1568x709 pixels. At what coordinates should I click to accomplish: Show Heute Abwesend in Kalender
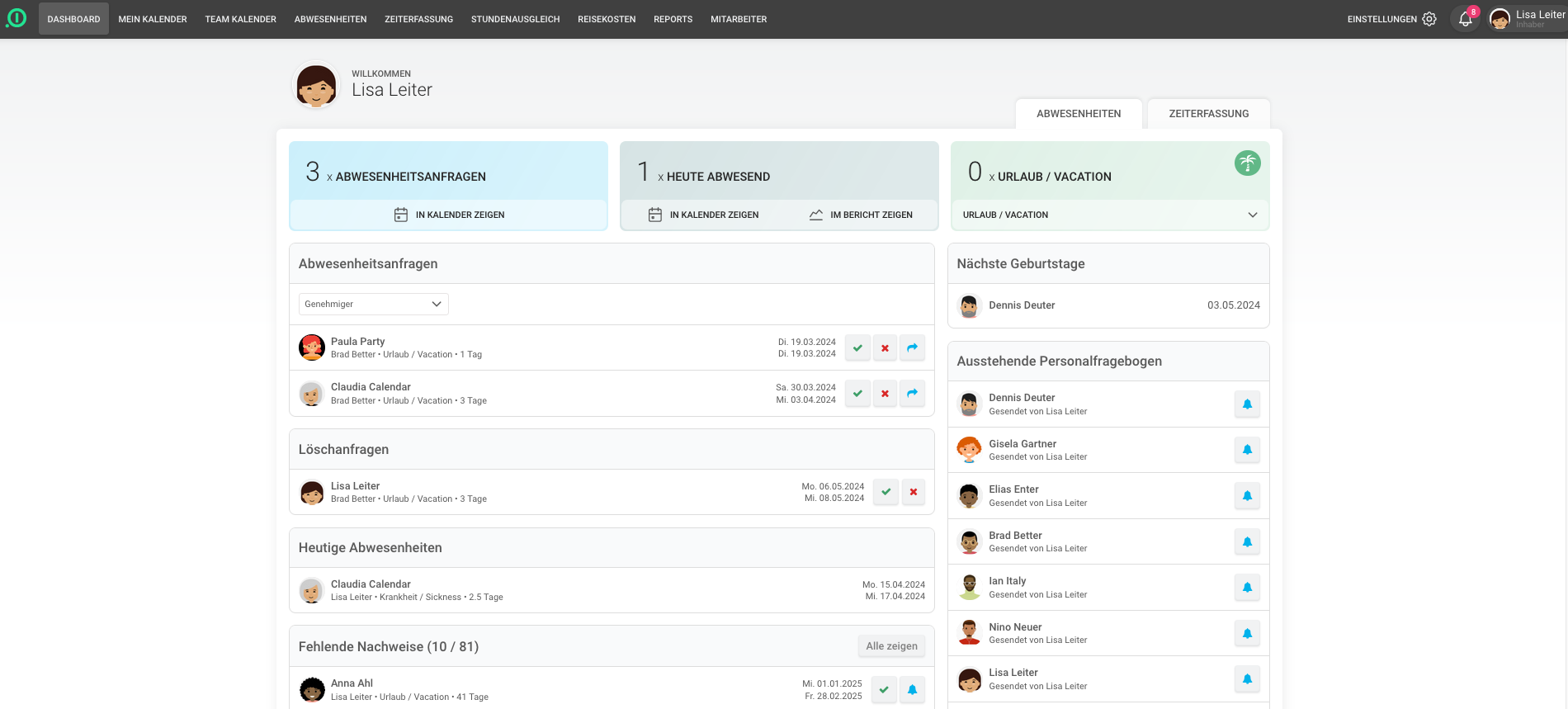tap(703, 215)
